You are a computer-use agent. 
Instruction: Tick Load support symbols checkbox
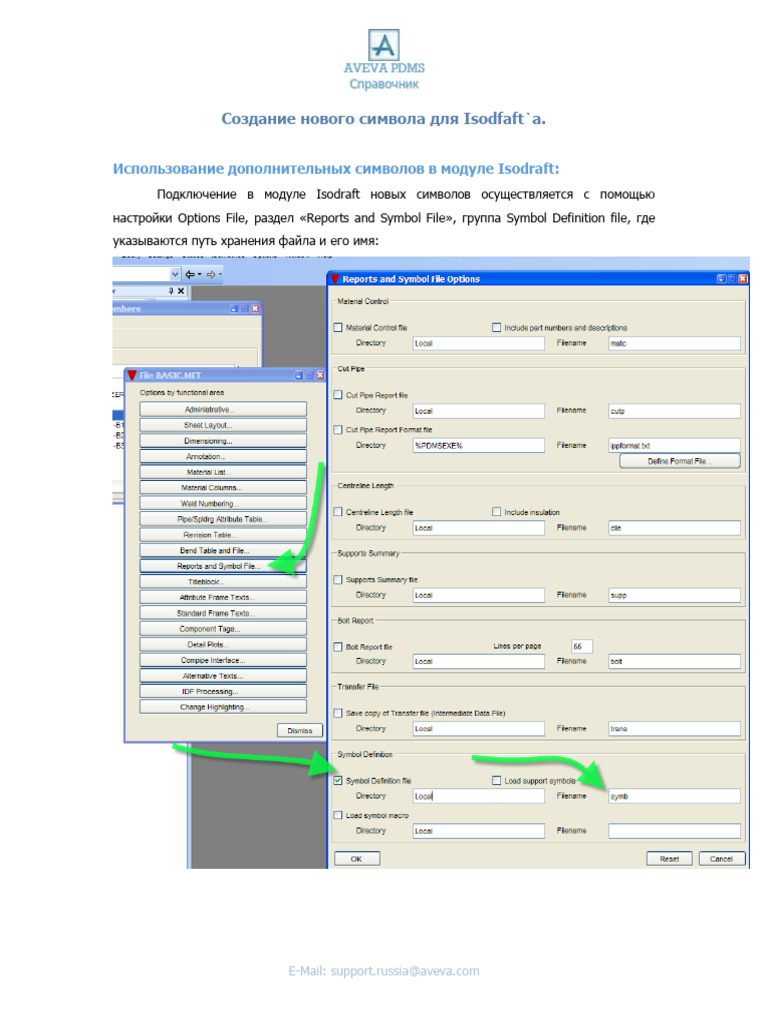point(496,780)
